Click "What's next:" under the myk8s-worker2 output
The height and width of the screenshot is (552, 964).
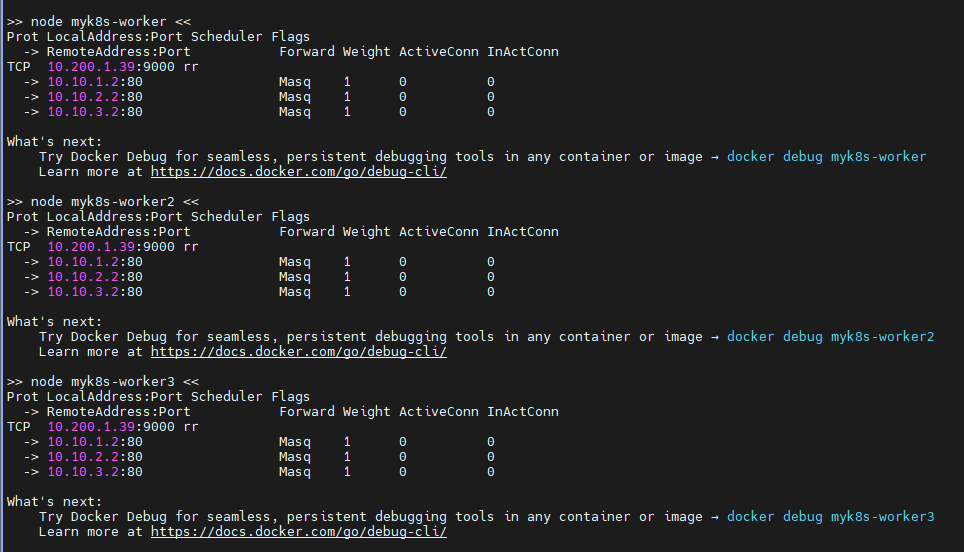pyautogui.click(x=54, y=322)
